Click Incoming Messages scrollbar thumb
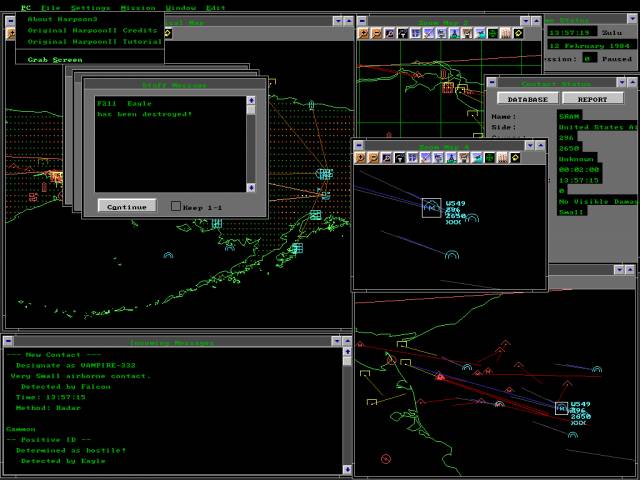The width and height of the screenshot is (640, 480). [x=347, y=361]
